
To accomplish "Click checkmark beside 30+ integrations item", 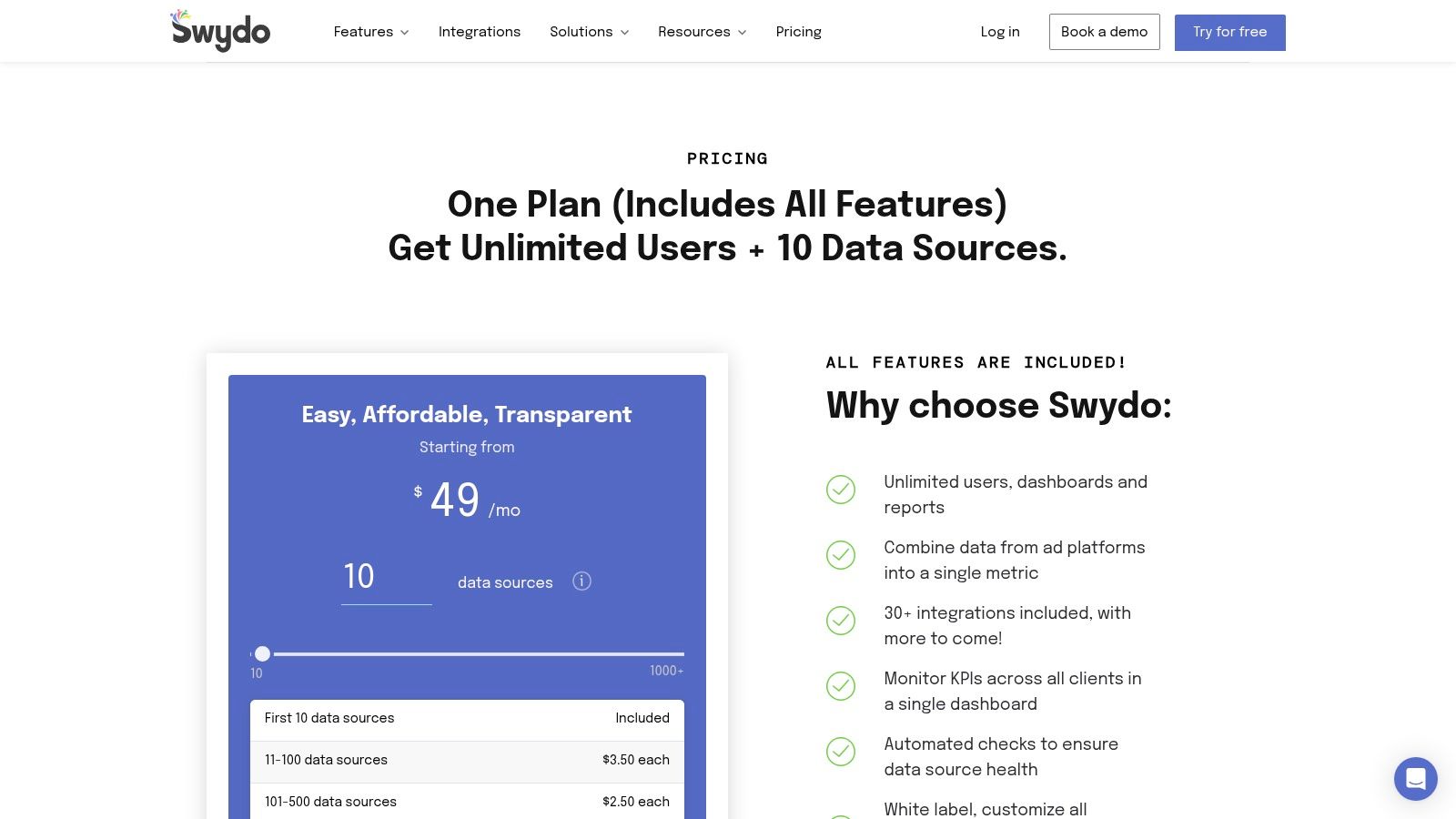I will [x=840, y=621].
